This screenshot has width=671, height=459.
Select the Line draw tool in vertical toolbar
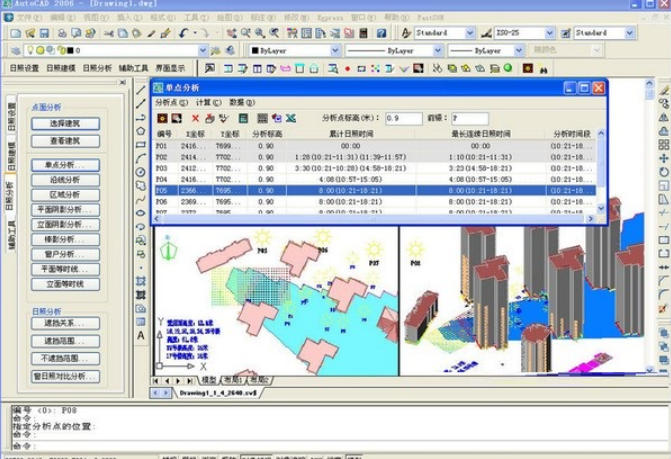(141, 90)
